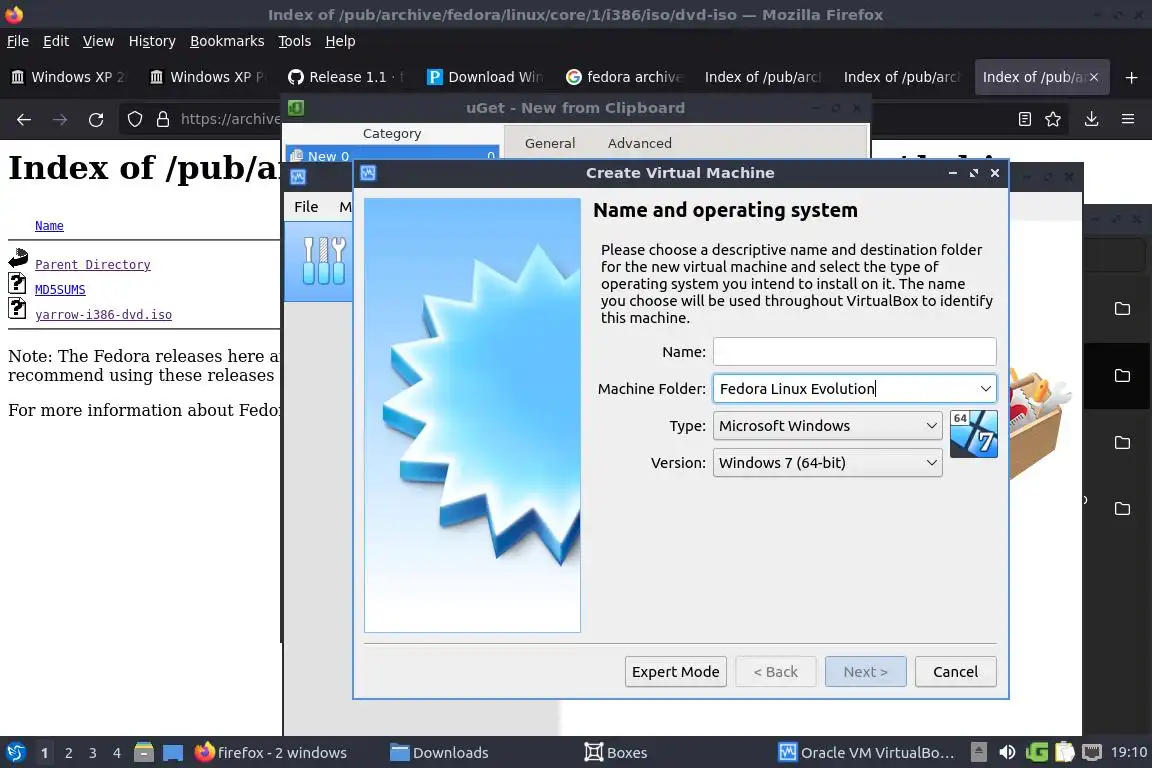Viewport: 1152px width, 768px height.
Task: Click the Create Virtual Machine title icon
Action: pos(368,173)
